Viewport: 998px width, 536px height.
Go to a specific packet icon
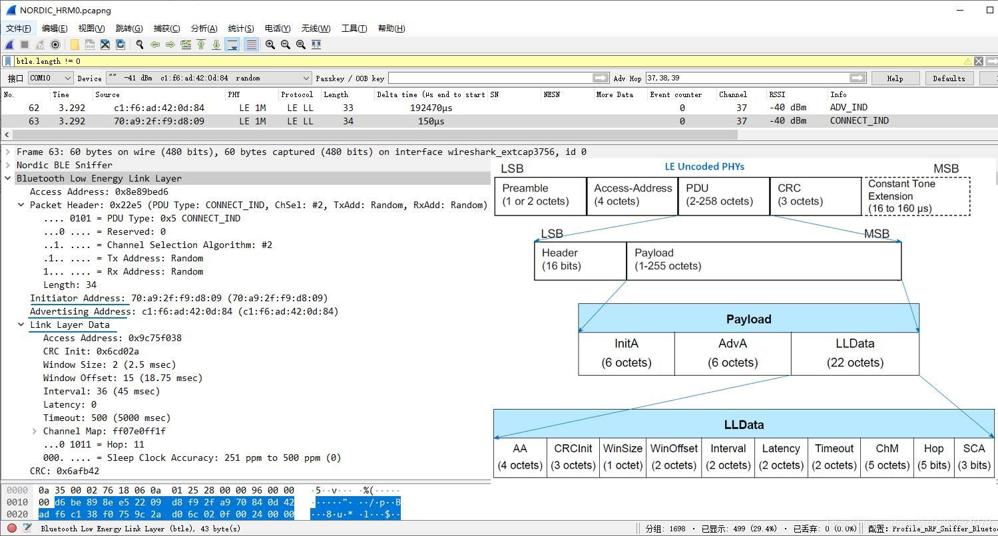pos(185,45)
